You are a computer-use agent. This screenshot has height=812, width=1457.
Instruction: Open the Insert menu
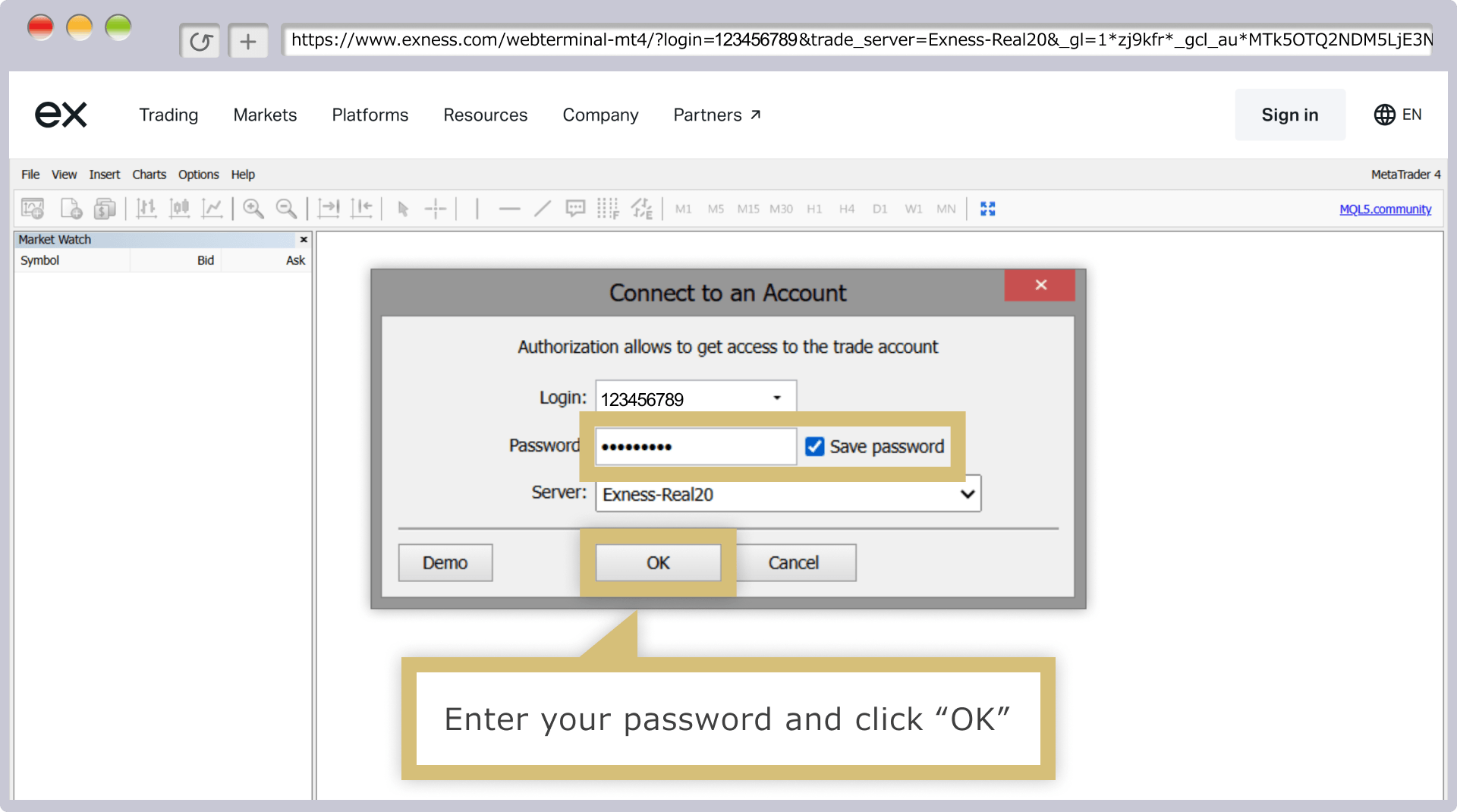(x=105, y=175)
